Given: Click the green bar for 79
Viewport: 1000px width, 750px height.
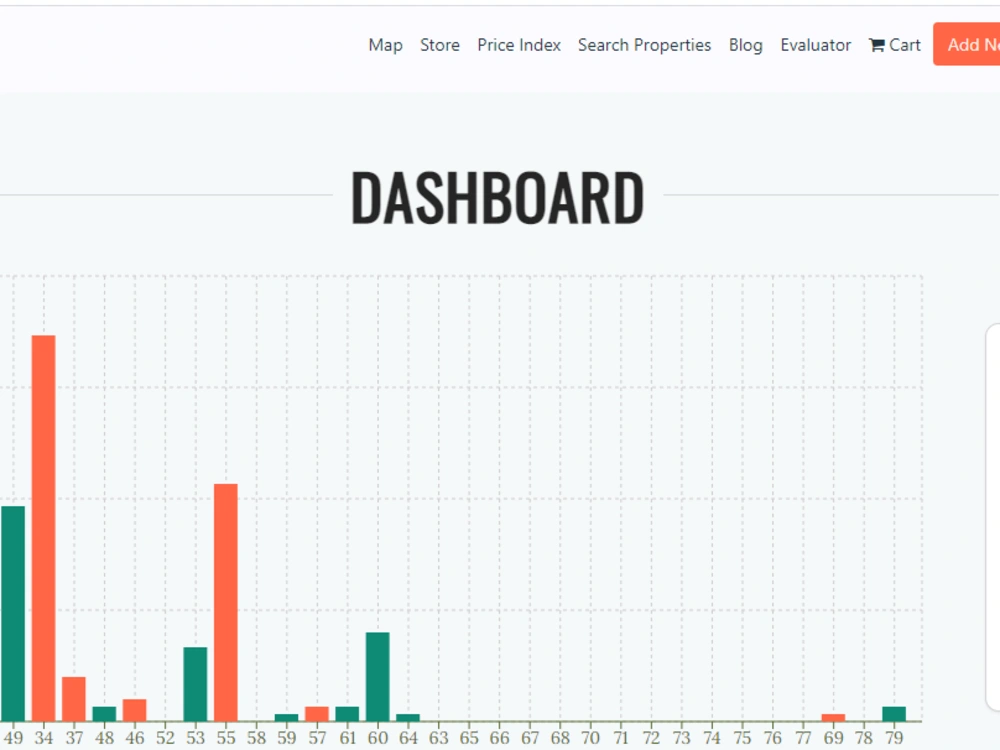Looking at the screenshot, I should (894, 714).
